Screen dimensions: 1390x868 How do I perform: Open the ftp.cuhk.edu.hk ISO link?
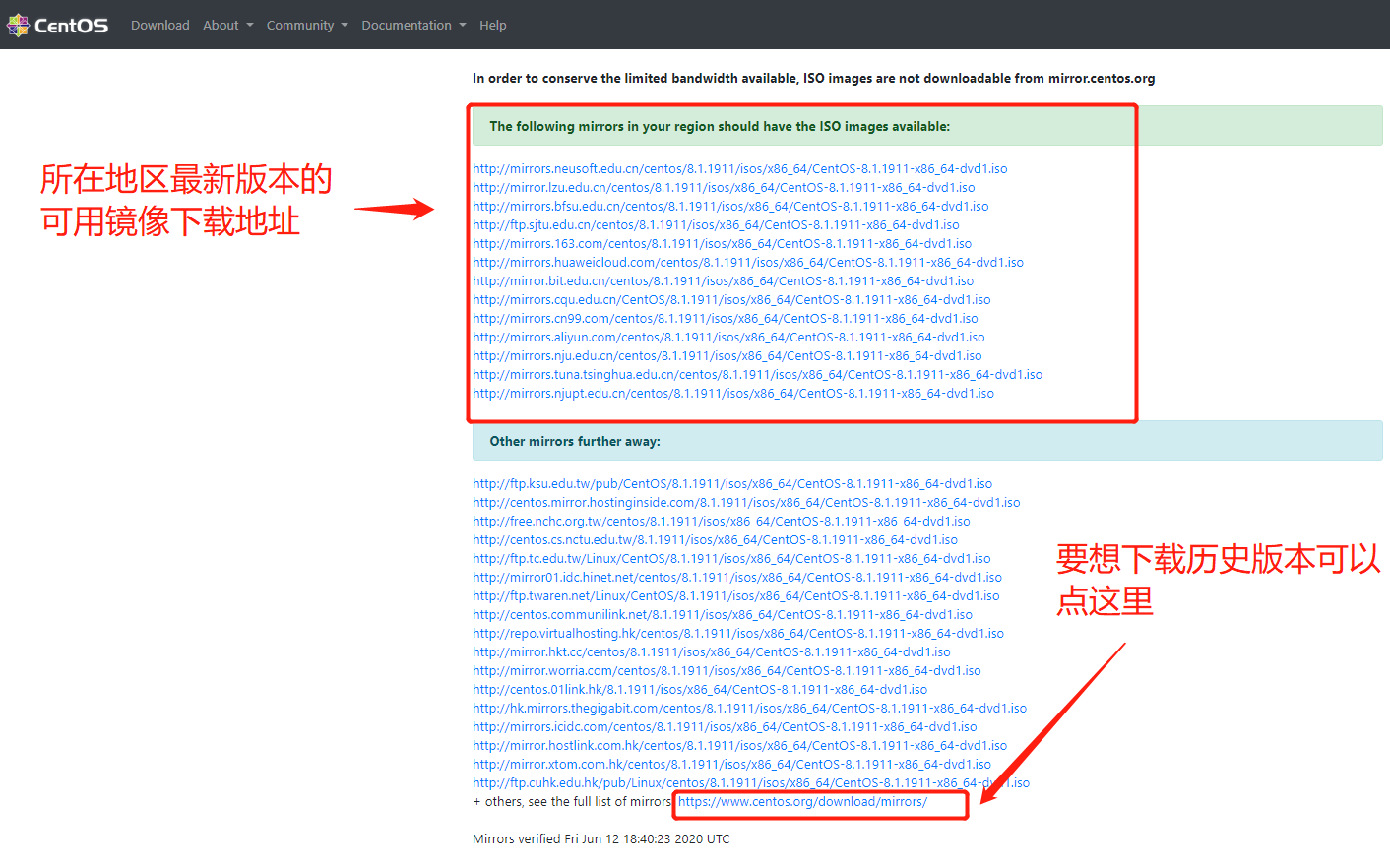751,783
